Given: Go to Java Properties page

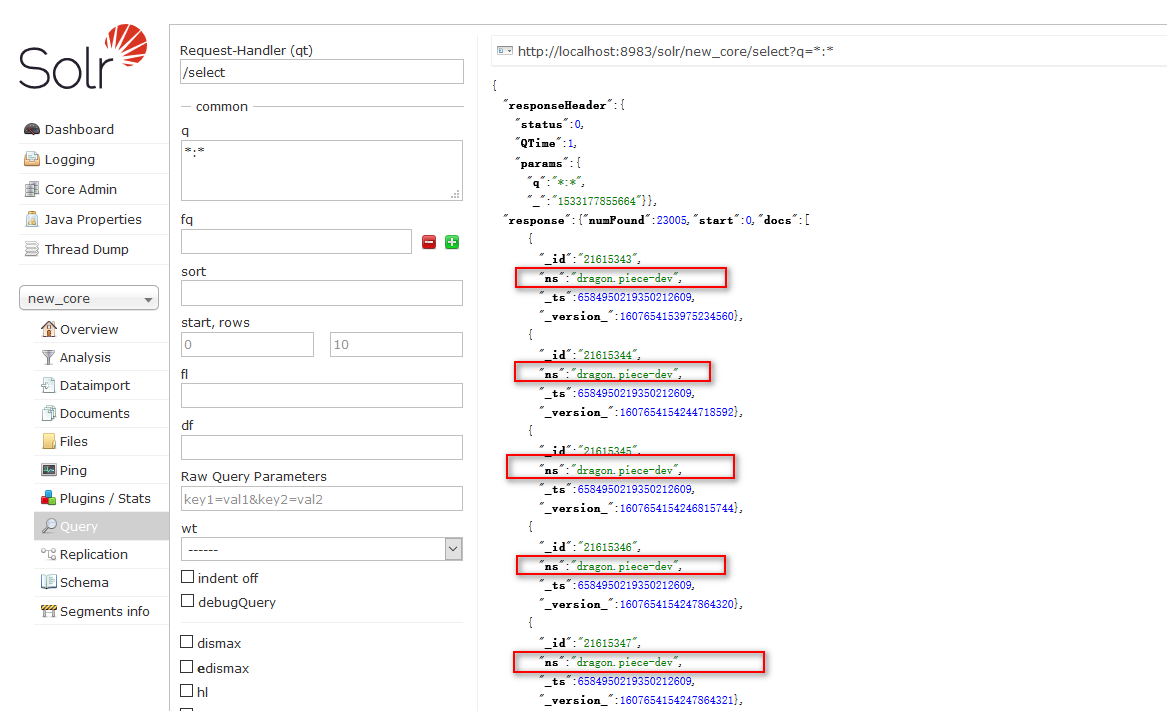Looking at the screenshot, I should (93, 220).
